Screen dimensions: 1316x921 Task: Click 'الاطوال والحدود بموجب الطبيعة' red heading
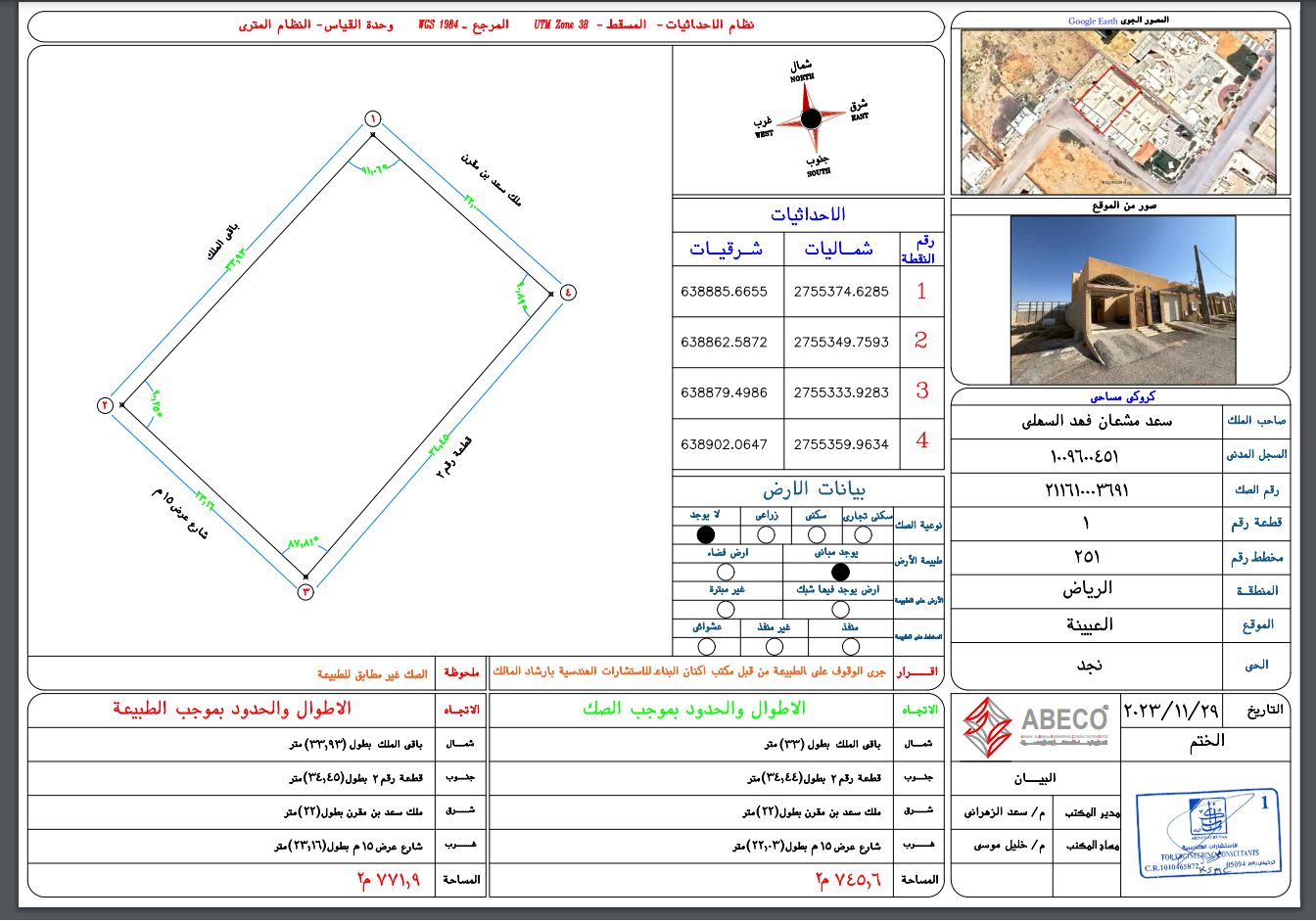click(x=231, y=709)
